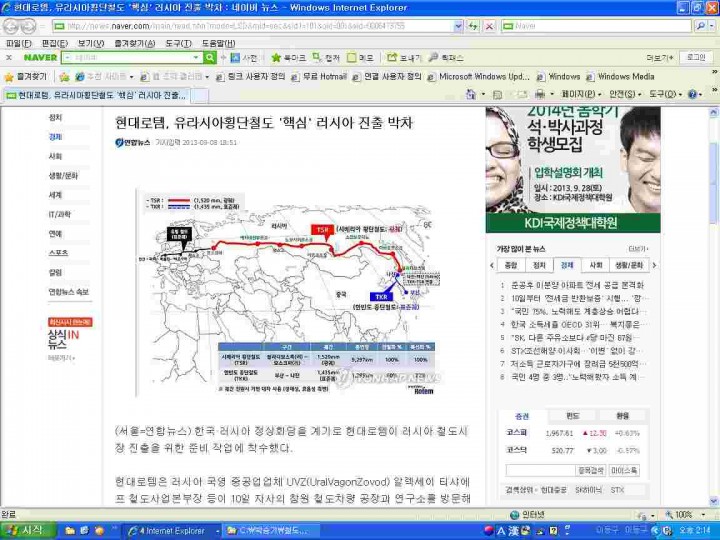Open the 세계 section in left sidebar

pos(55,195)
